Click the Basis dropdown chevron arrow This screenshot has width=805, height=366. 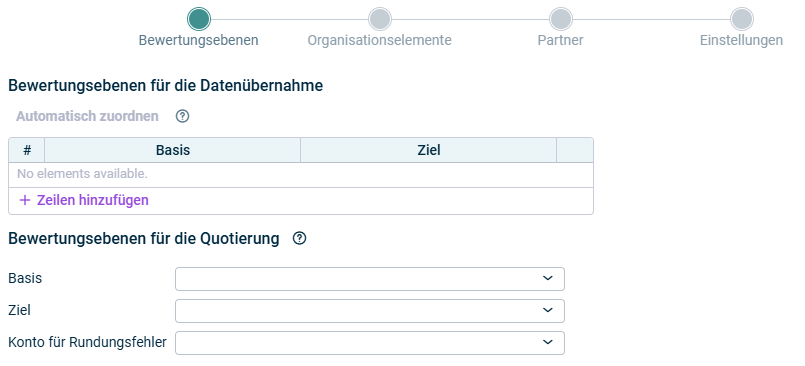(x=548, y=278)
